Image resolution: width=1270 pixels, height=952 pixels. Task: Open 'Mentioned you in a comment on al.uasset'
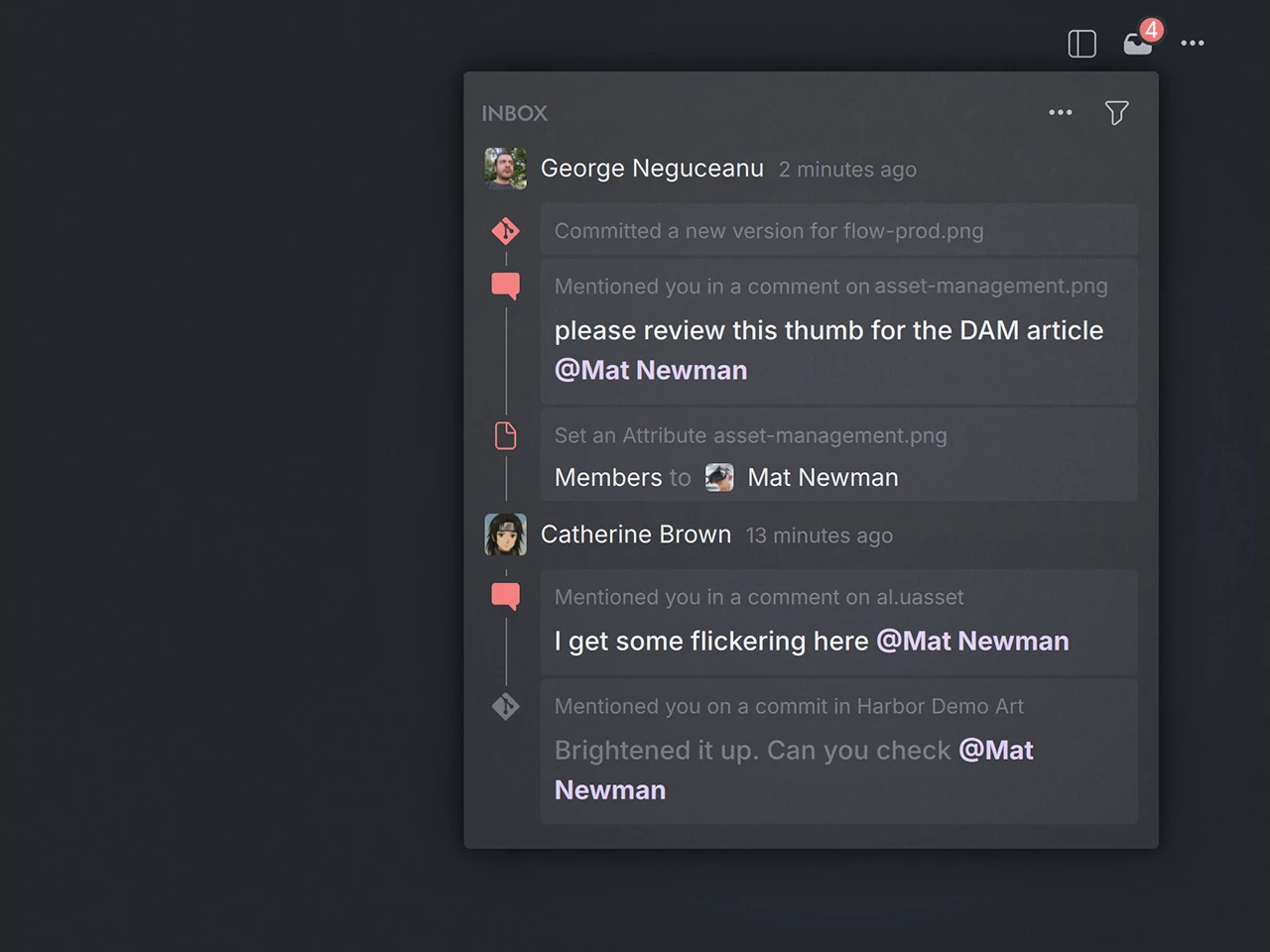tap(839, 623)
